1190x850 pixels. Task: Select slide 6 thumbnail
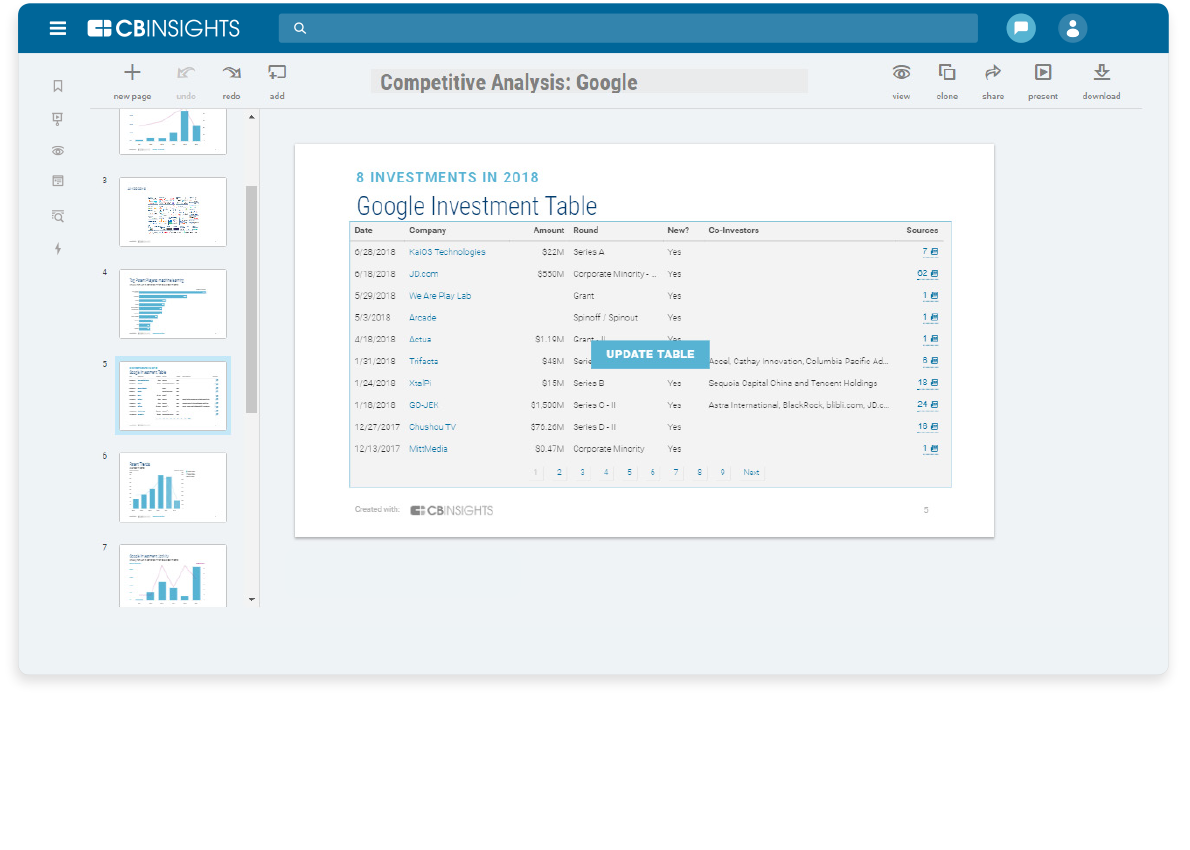(x=173, y=487)
